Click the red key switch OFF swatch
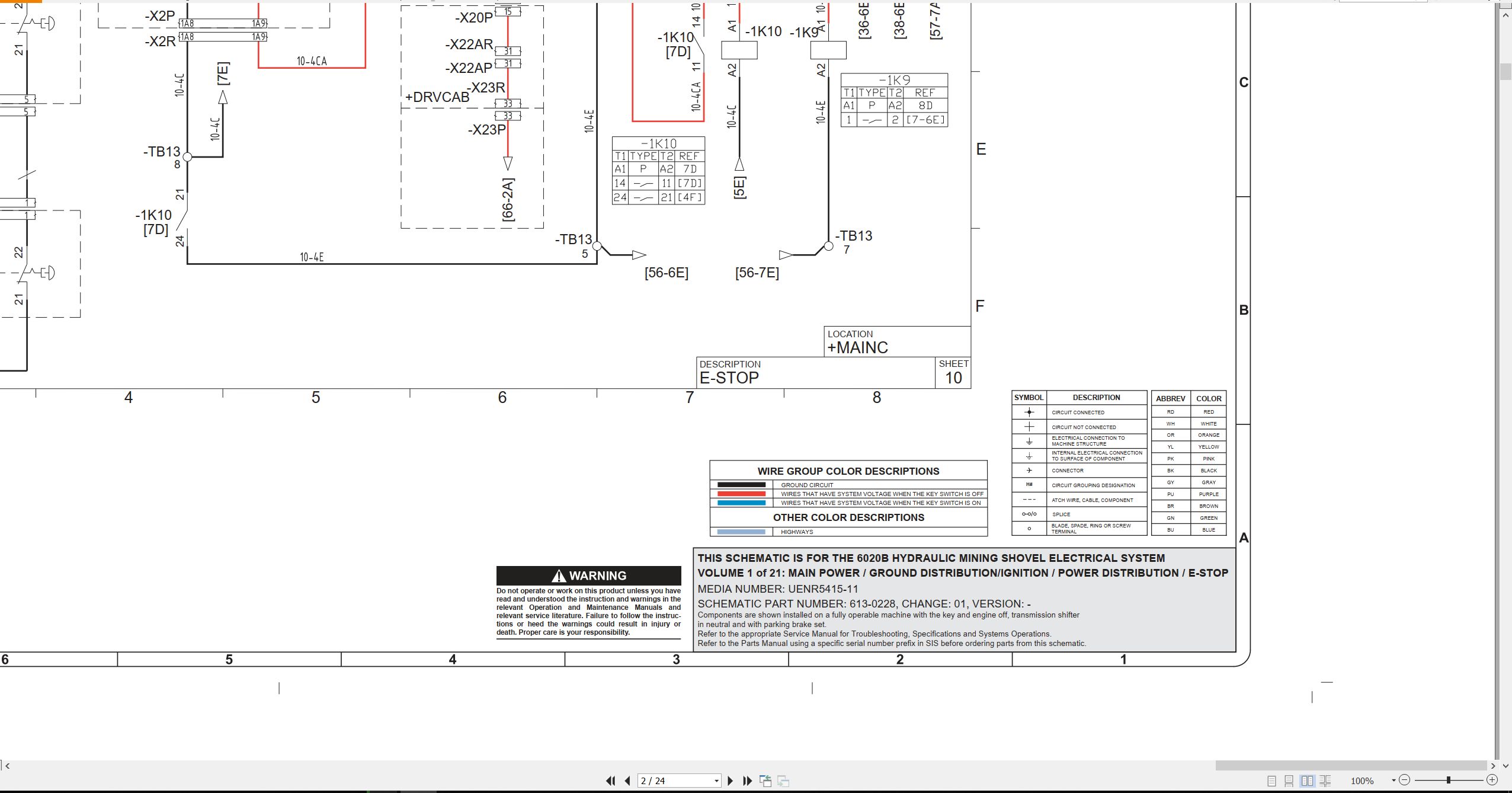 (x=741, y=494)
